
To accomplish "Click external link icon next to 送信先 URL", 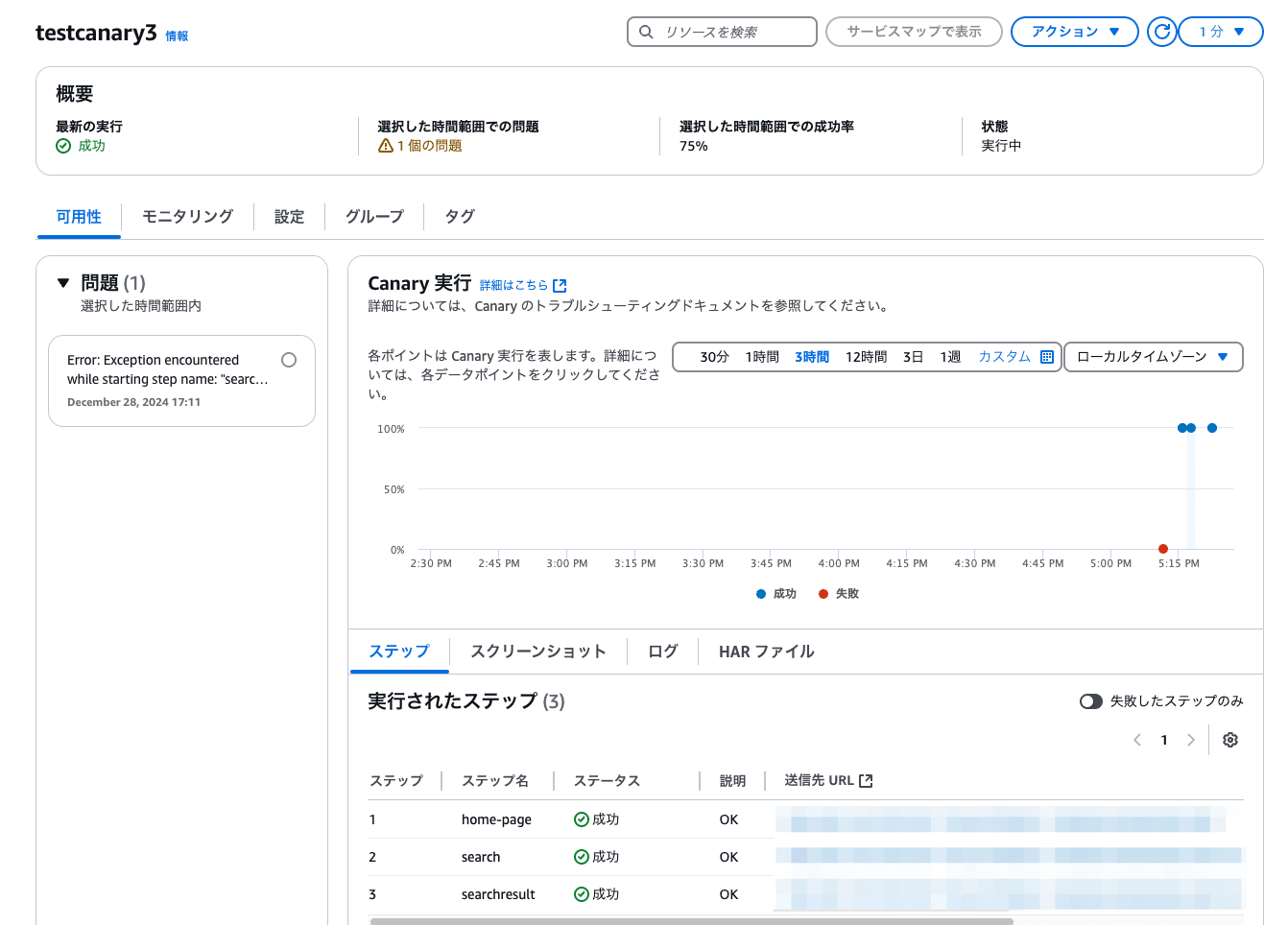I will coord(866,781).
